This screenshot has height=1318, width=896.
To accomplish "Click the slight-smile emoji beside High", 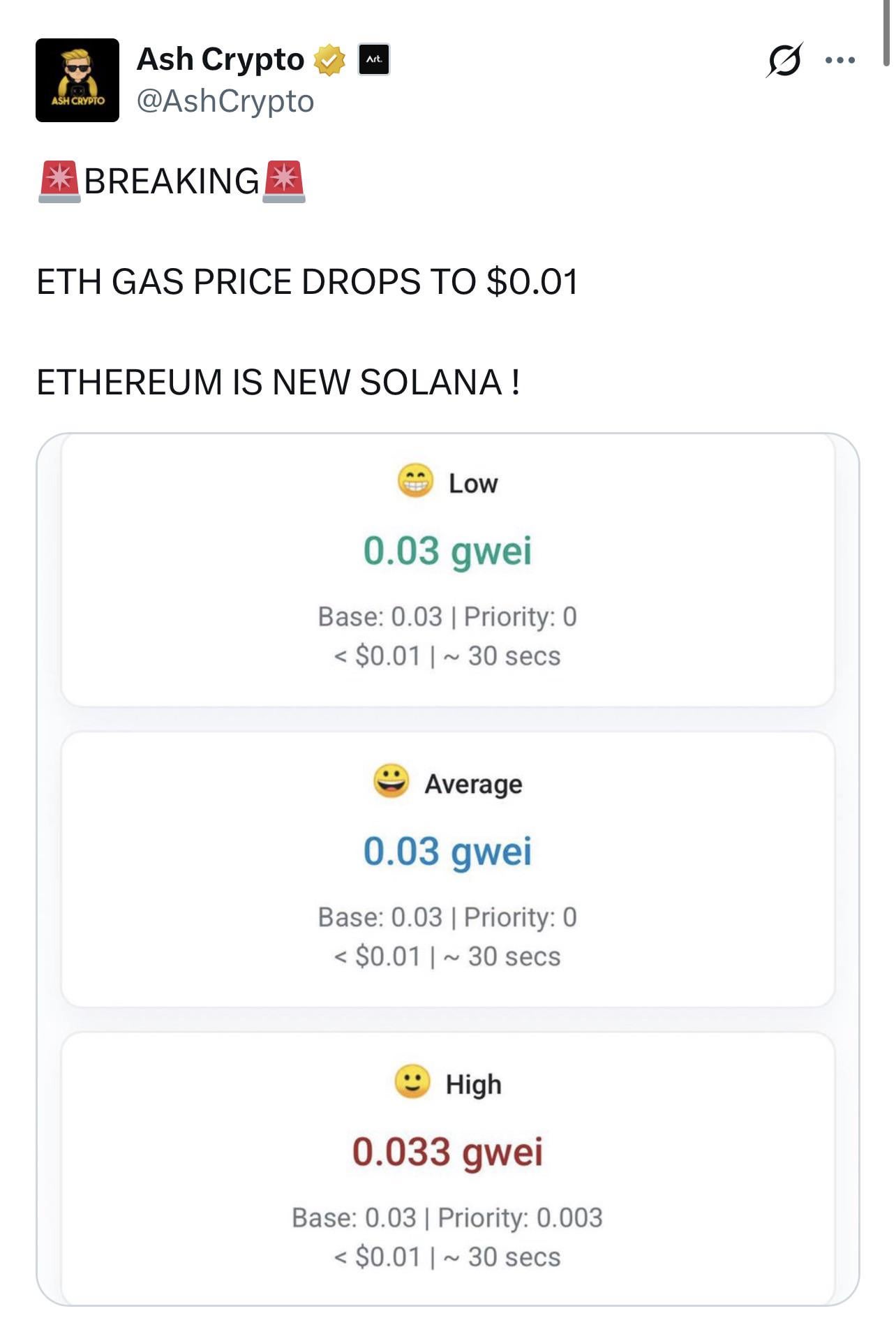I will click(412, 1081).
